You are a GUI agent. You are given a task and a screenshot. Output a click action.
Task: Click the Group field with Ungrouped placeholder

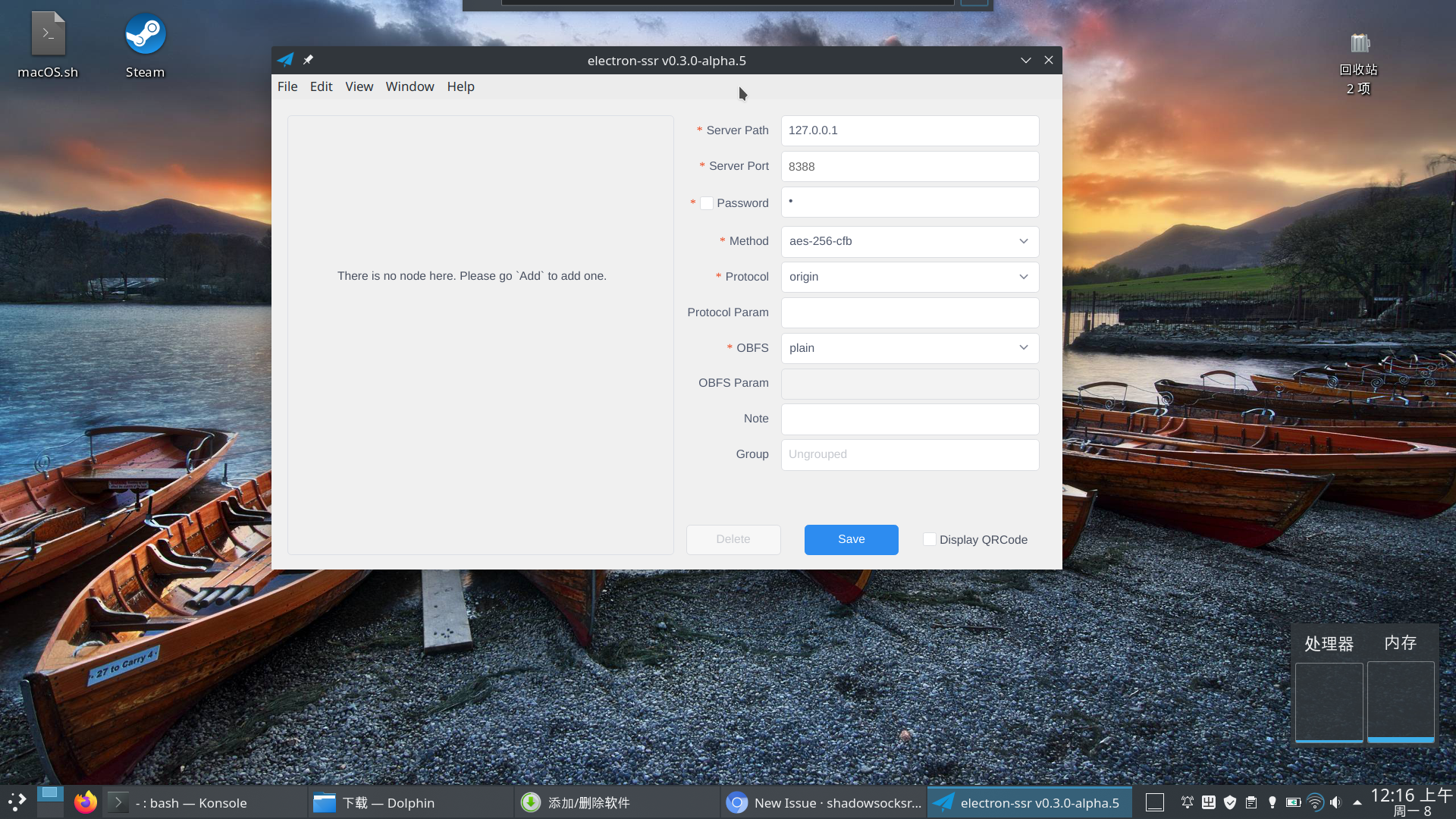coord(910,454)
